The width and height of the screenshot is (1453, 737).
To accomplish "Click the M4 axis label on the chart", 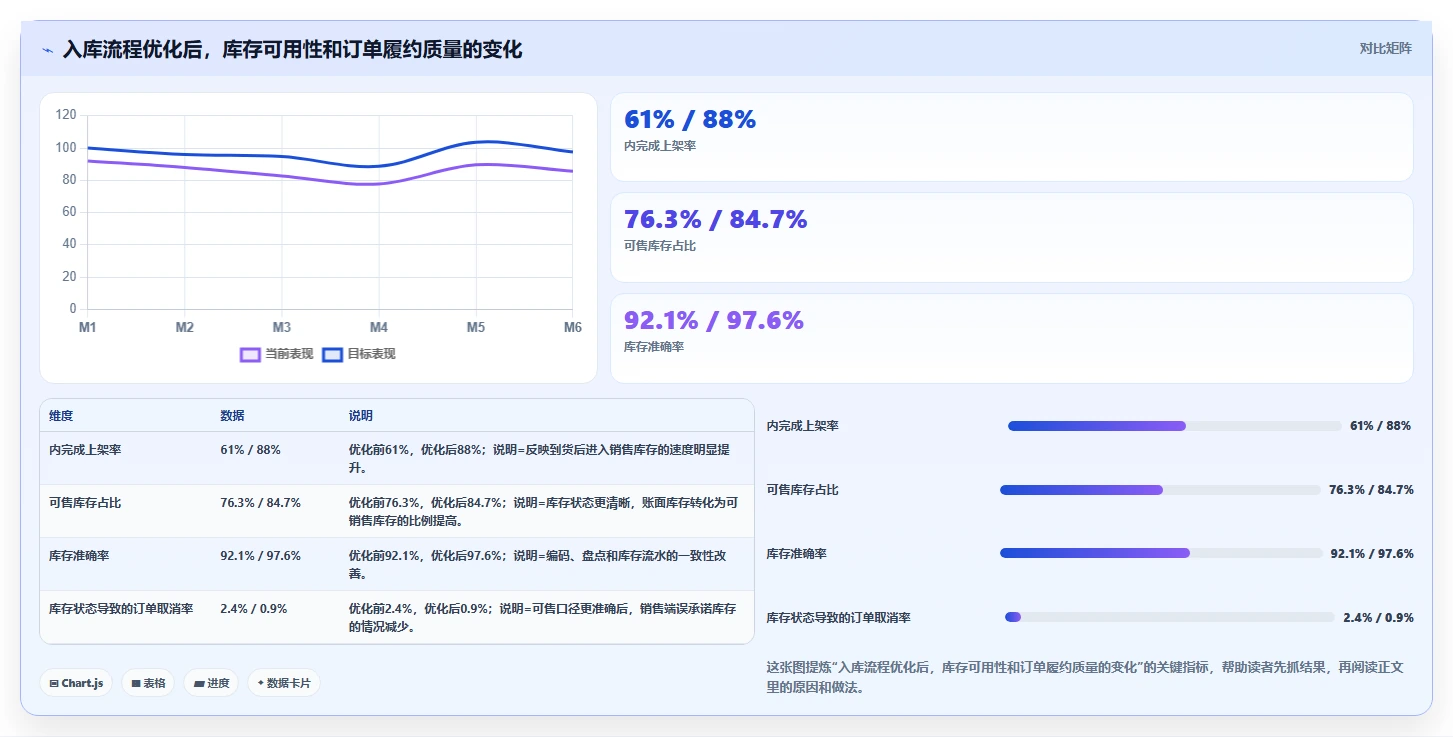I will [x=379, y=328].
